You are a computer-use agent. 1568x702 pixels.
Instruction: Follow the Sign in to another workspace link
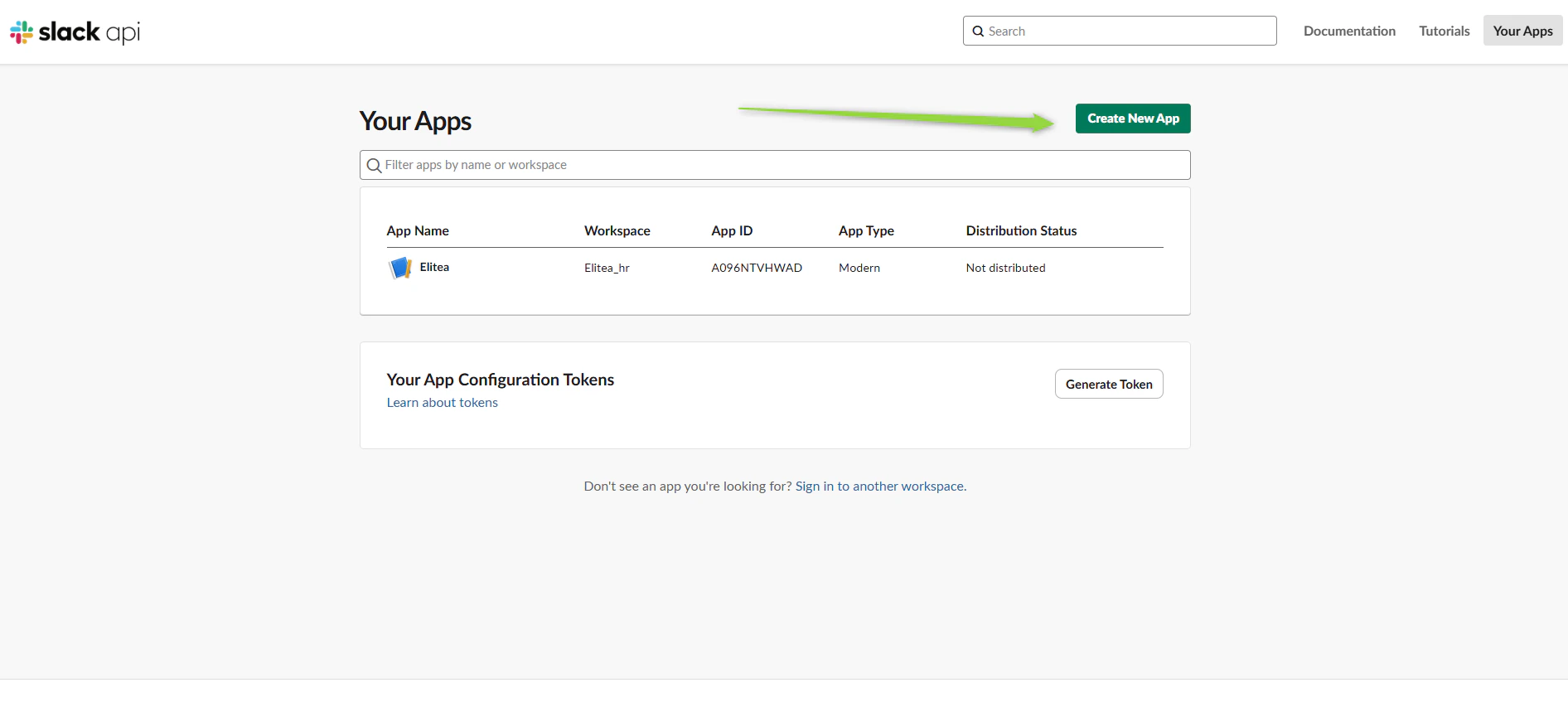point(879,487)
